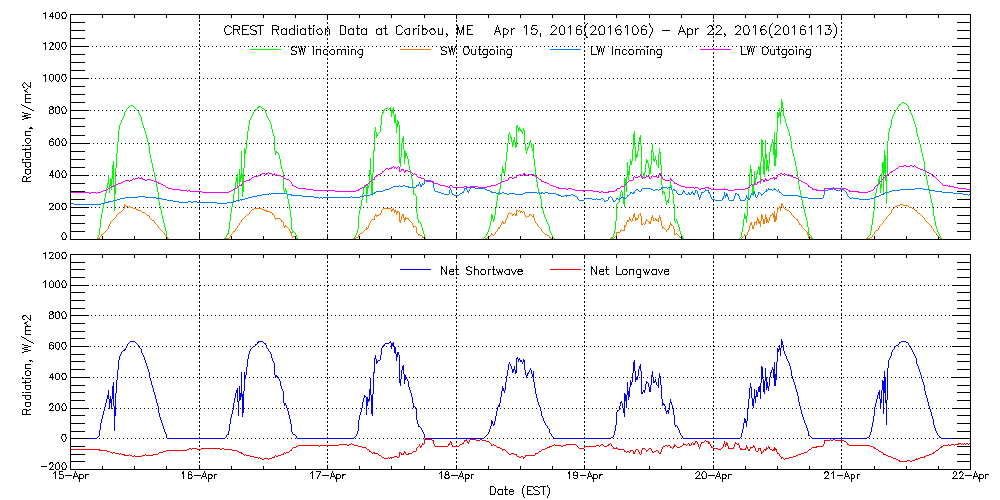Click the Net Shortwave legend label
Viewport: 1000px width, 500px height.
click(x=480, y=270)
